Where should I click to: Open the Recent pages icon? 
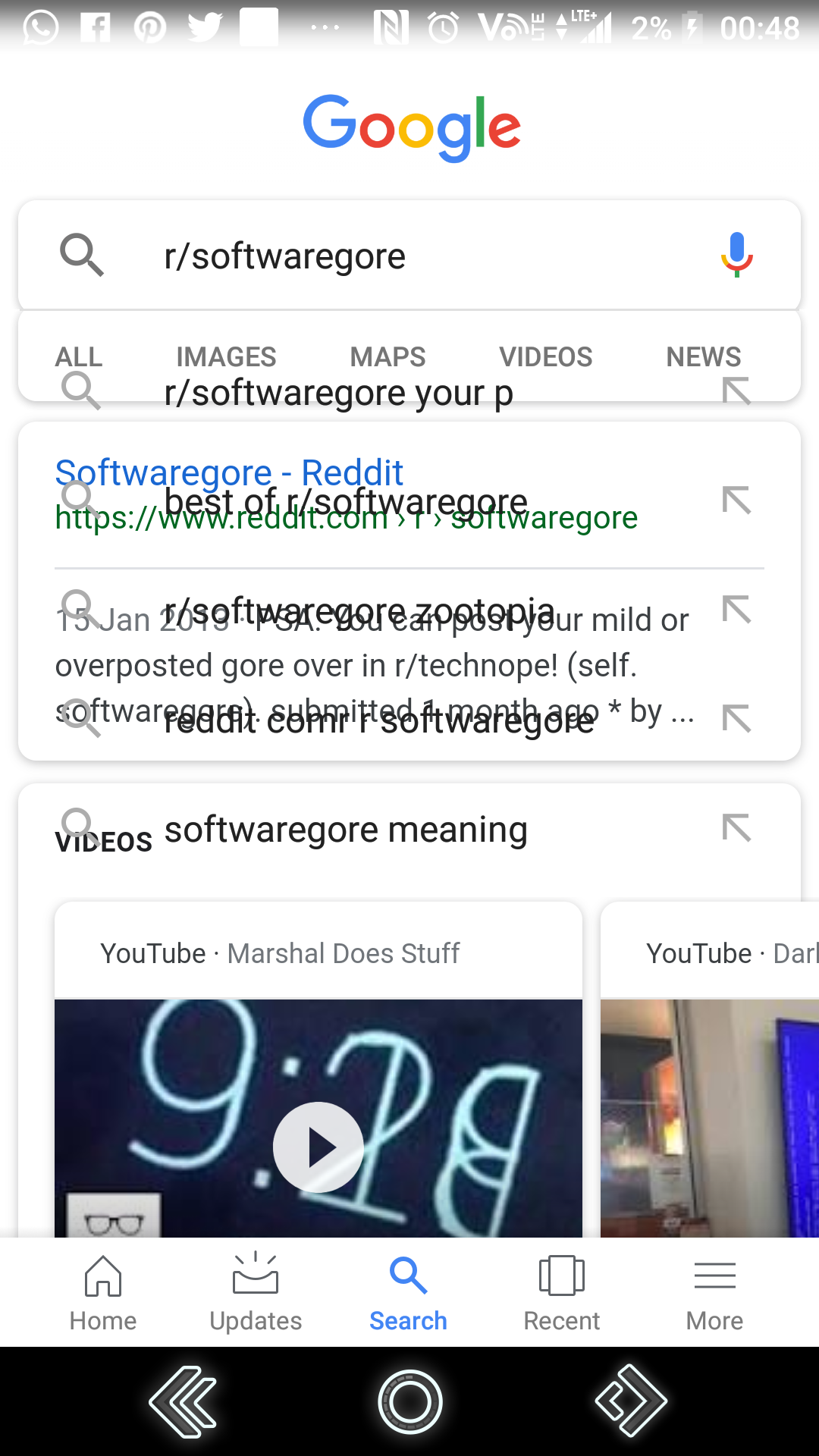tap(562, 1276)
